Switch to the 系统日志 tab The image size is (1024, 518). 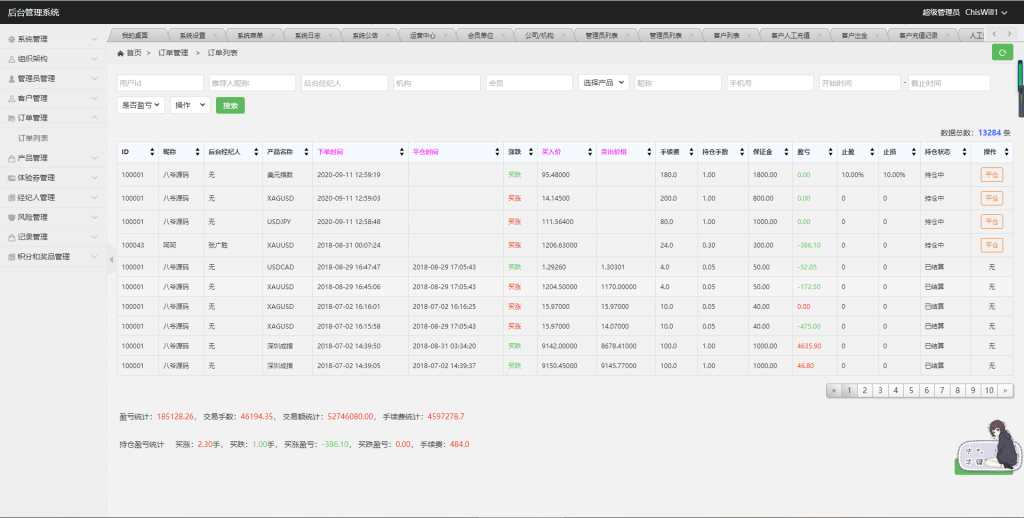pyautogui.click(x=307, y=35)
